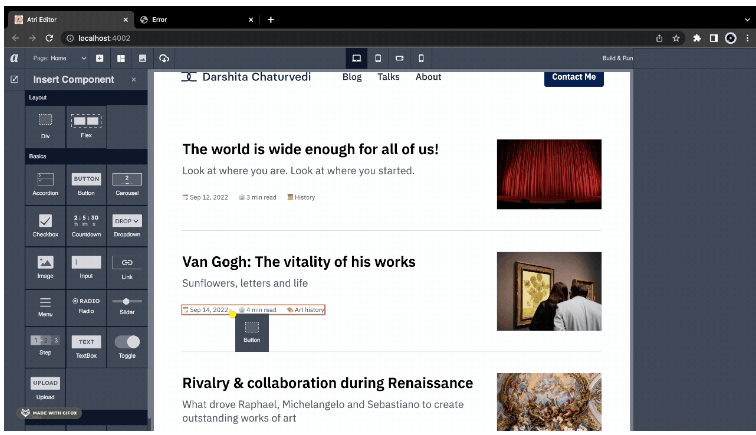Pick the Checkbox component
The image size is (756, 435).
pos(45,226)
